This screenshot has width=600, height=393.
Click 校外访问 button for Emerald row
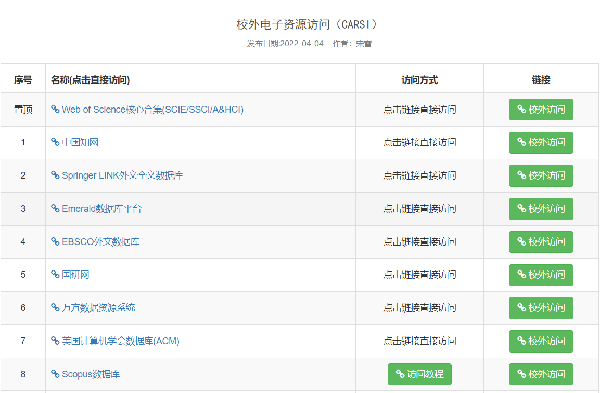(541, 209)
